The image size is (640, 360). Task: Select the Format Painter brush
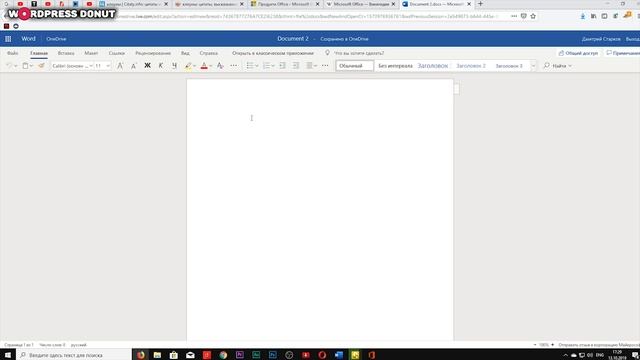tap(41, 66)
